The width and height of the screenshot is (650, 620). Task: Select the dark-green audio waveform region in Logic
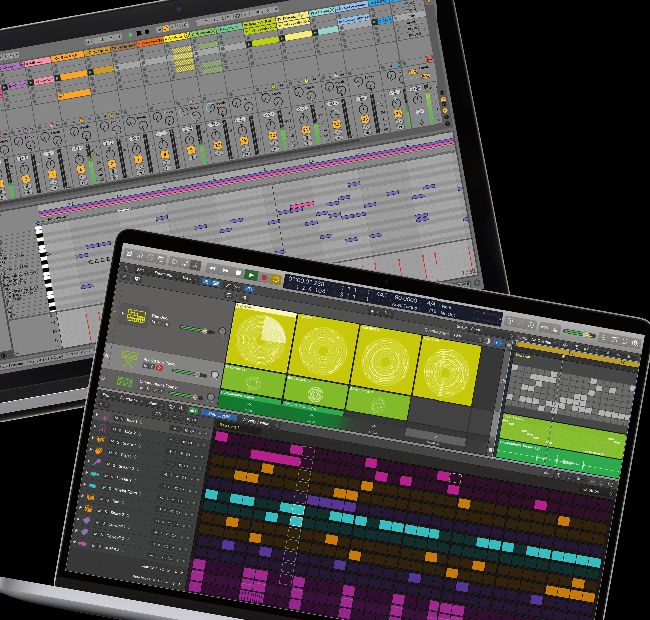pyautogui.click(x=559, y=459)
